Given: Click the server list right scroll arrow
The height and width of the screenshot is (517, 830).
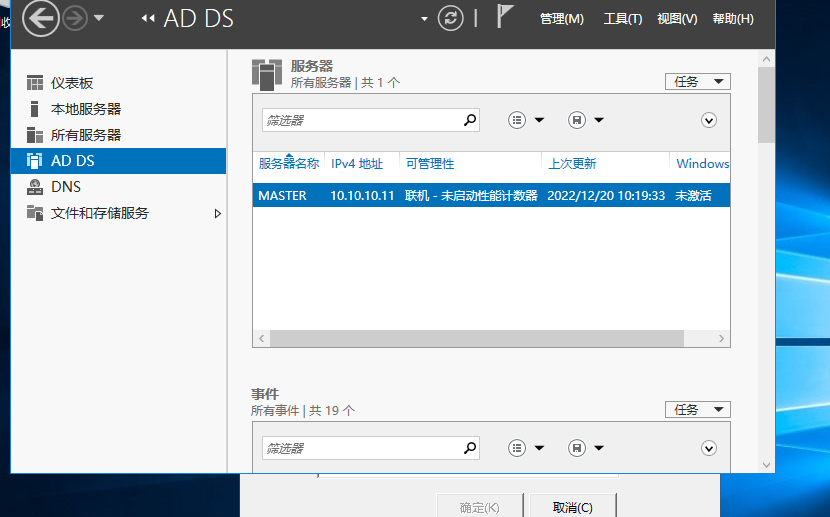Looking at the screenshot, I should 721,339.
